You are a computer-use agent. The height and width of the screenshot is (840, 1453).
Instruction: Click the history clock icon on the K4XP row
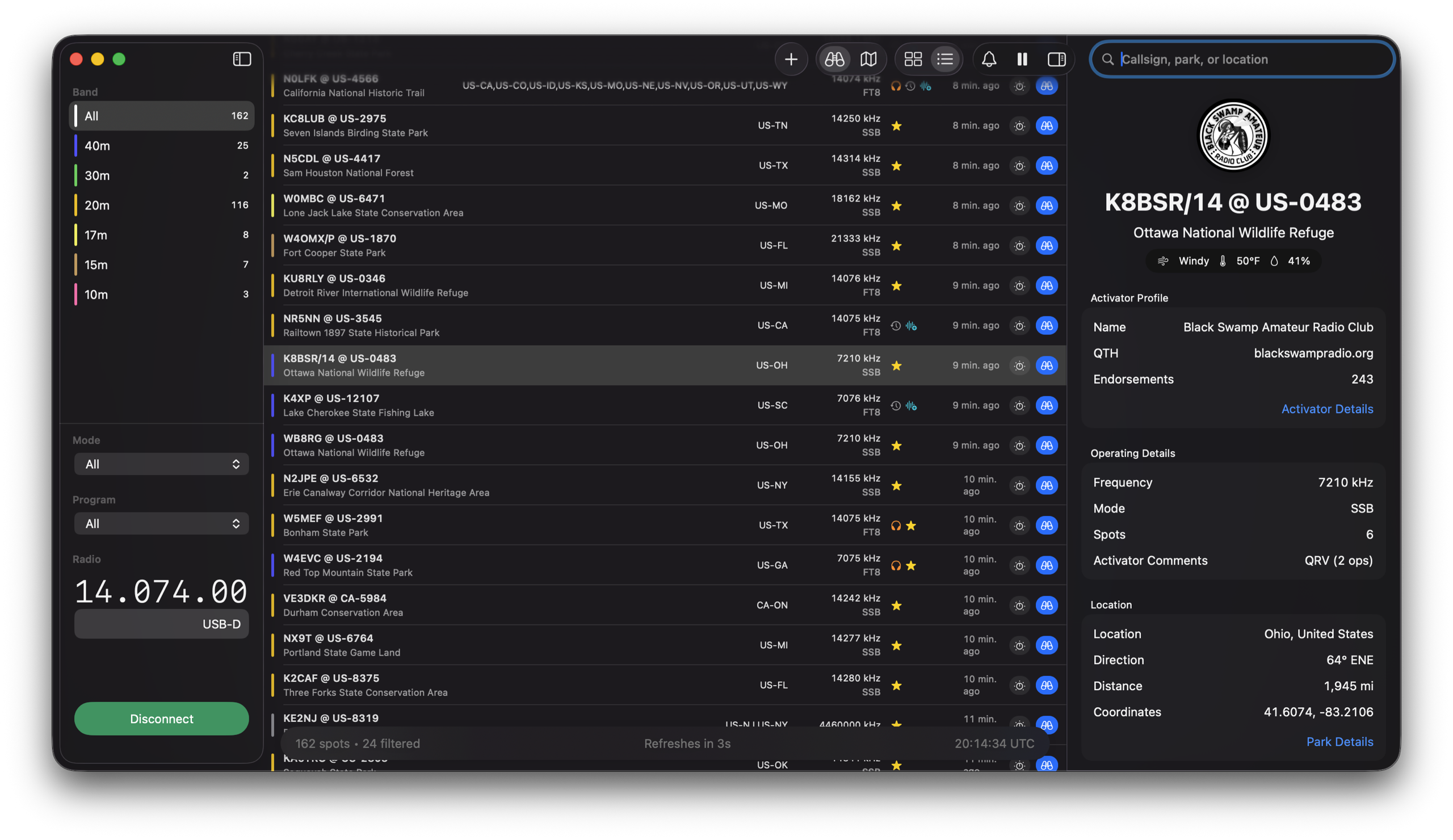click(x=896, y=405)
